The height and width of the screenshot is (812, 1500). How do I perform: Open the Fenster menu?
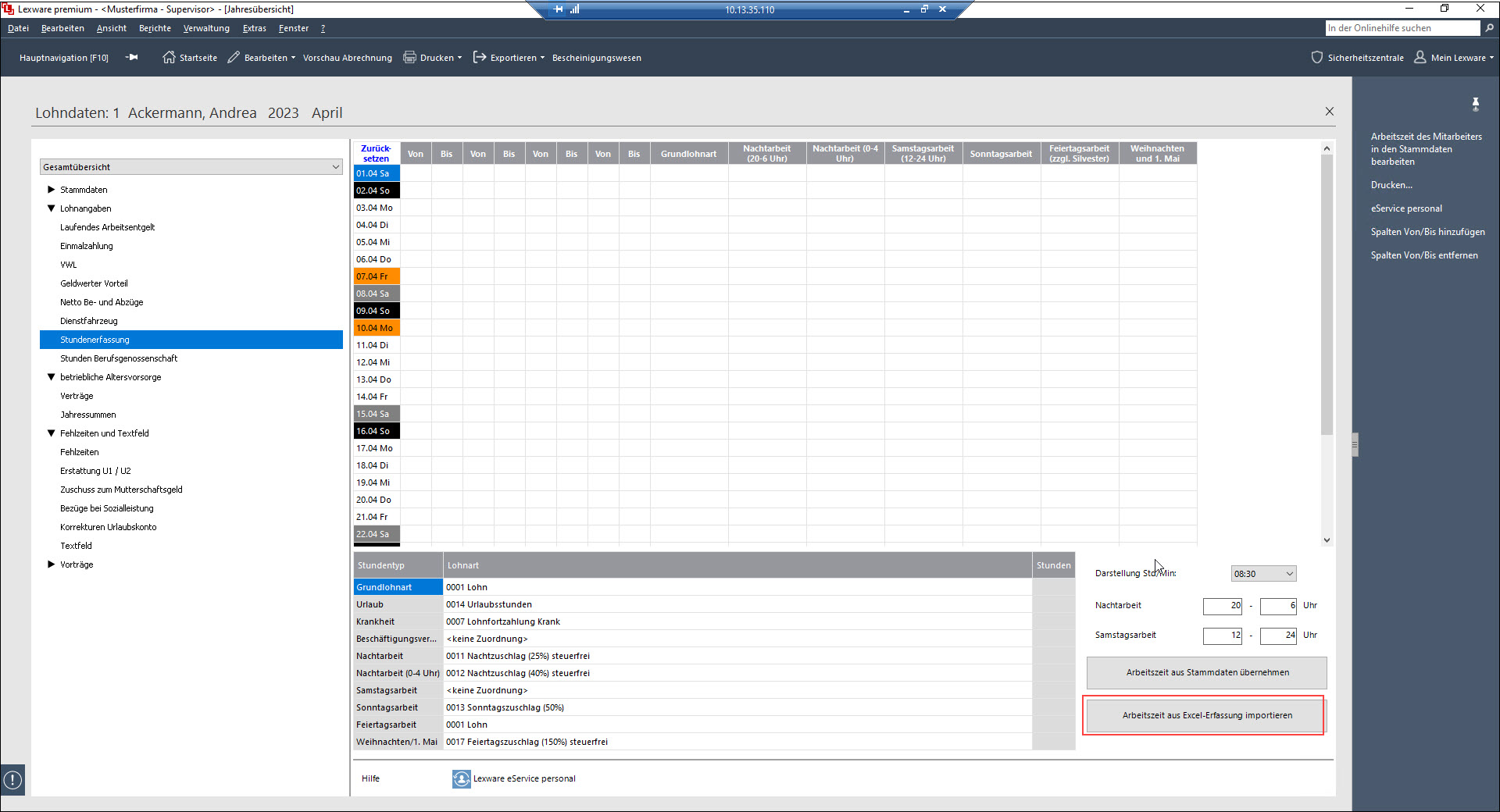click(x=294, y=28)
